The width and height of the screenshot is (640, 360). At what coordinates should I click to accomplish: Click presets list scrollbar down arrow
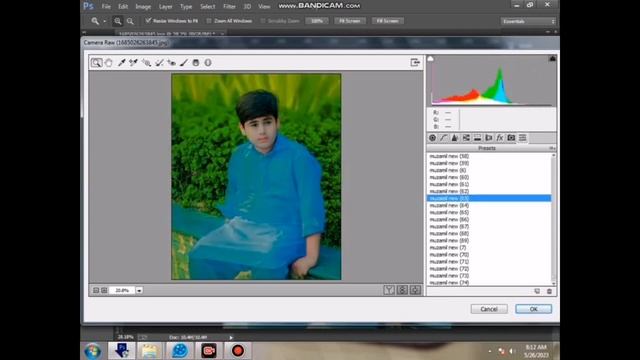553,283
